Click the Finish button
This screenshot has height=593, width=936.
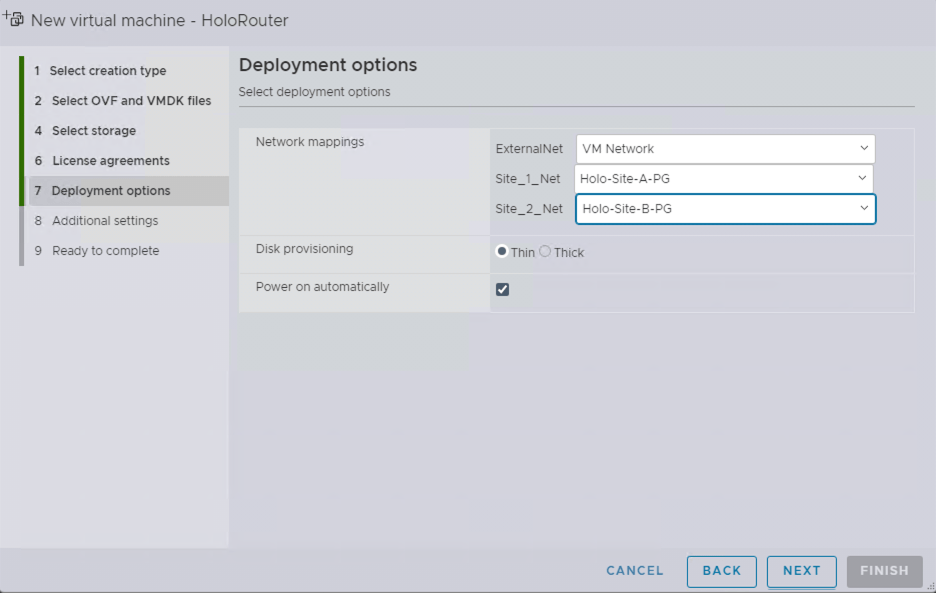pyautogui.click(x=883, y=571)
